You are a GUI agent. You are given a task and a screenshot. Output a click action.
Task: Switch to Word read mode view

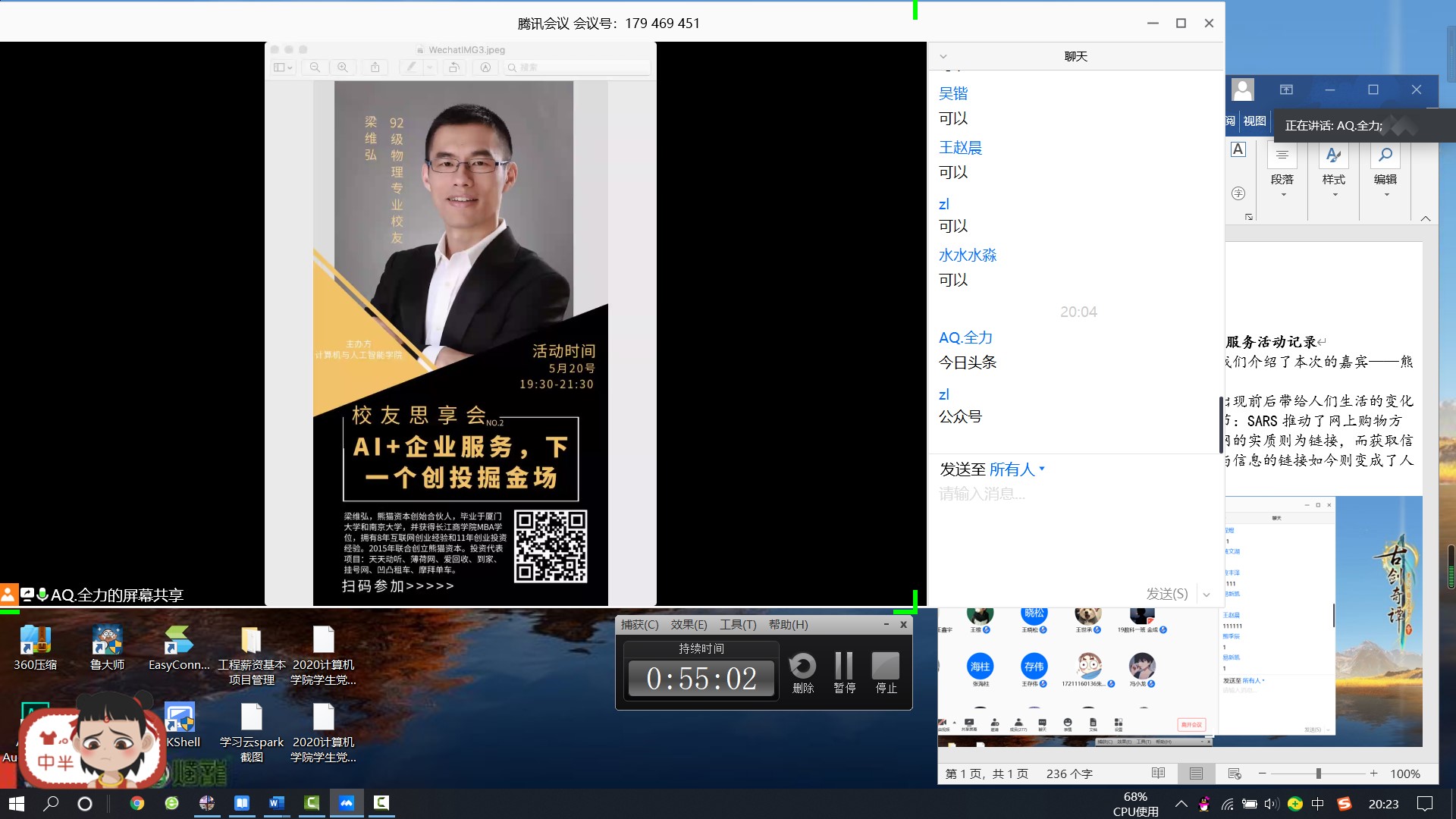click(x=1158, y=773)
